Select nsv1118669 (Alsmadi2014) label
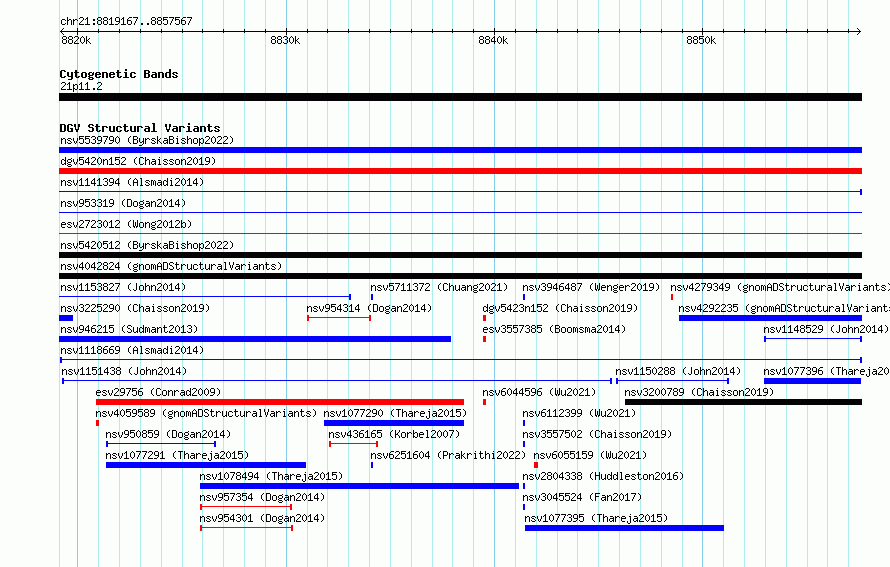The image size is (890, 567). [x=132, y=350]
